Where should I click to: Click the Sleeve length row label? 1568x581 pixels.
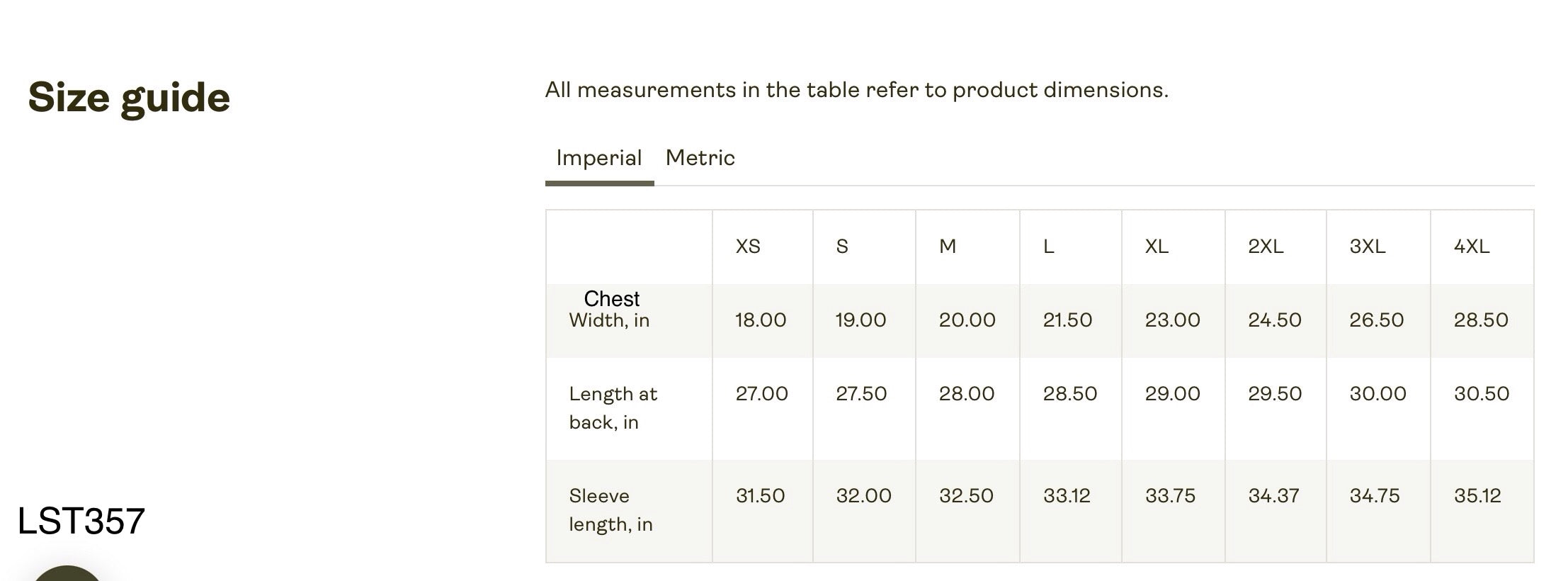610,510
